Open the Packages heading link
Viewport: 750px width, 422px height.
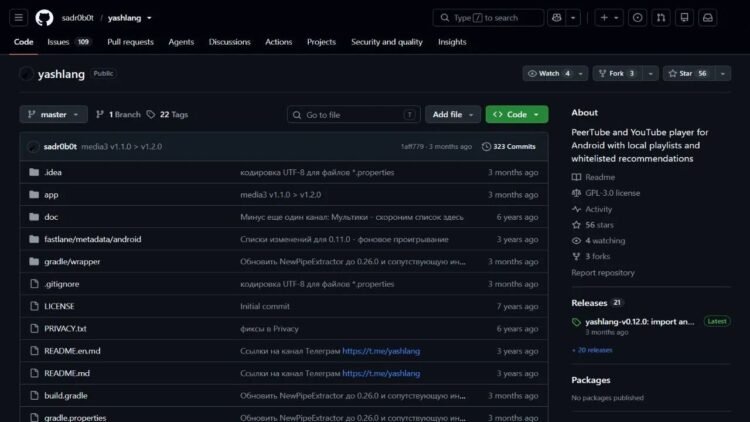pyautogui.click(x=591, y=380)
